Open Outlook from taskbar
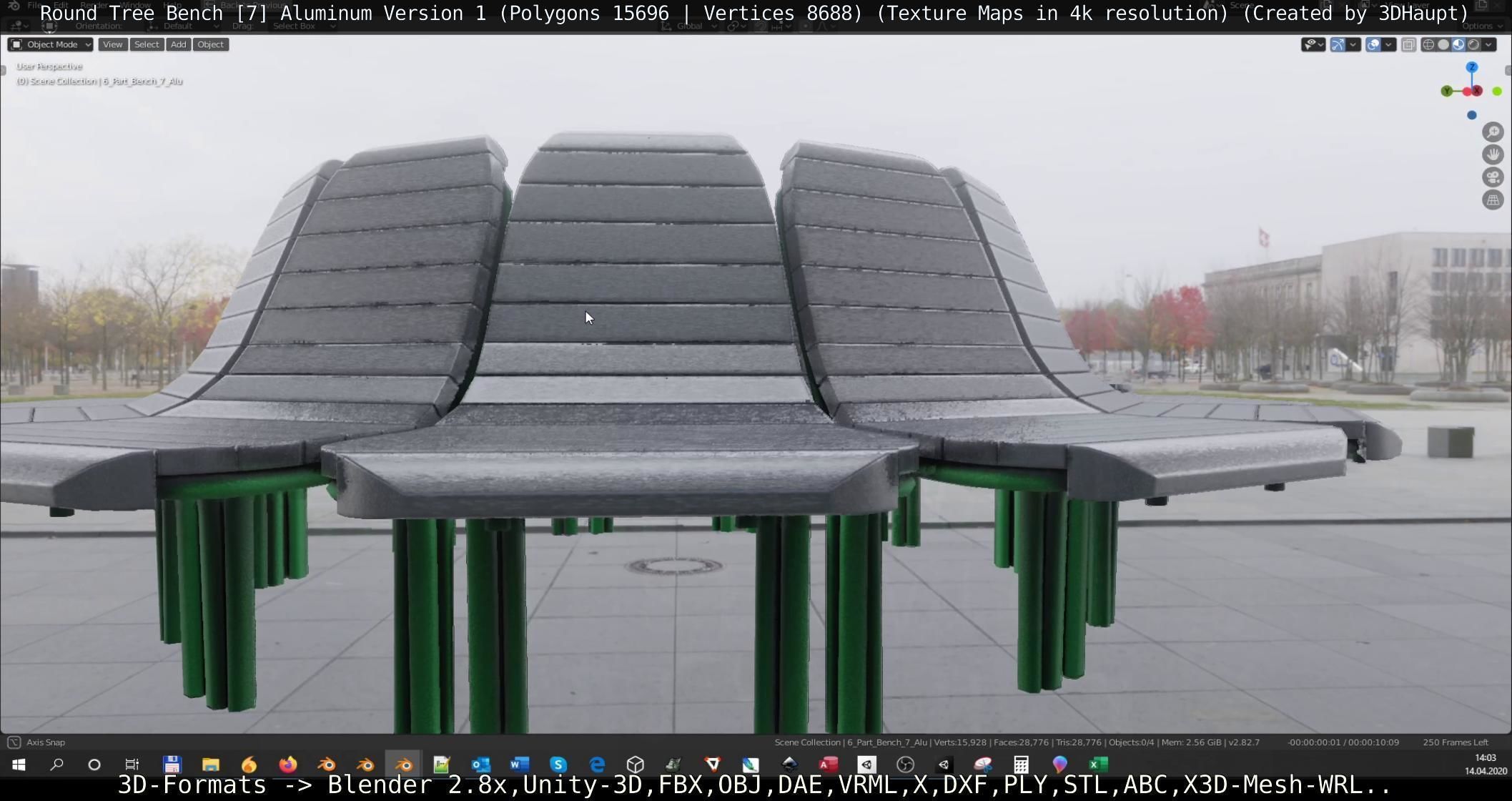The width and height of the screenshot is (1512, 801). [x=480, y=765]
